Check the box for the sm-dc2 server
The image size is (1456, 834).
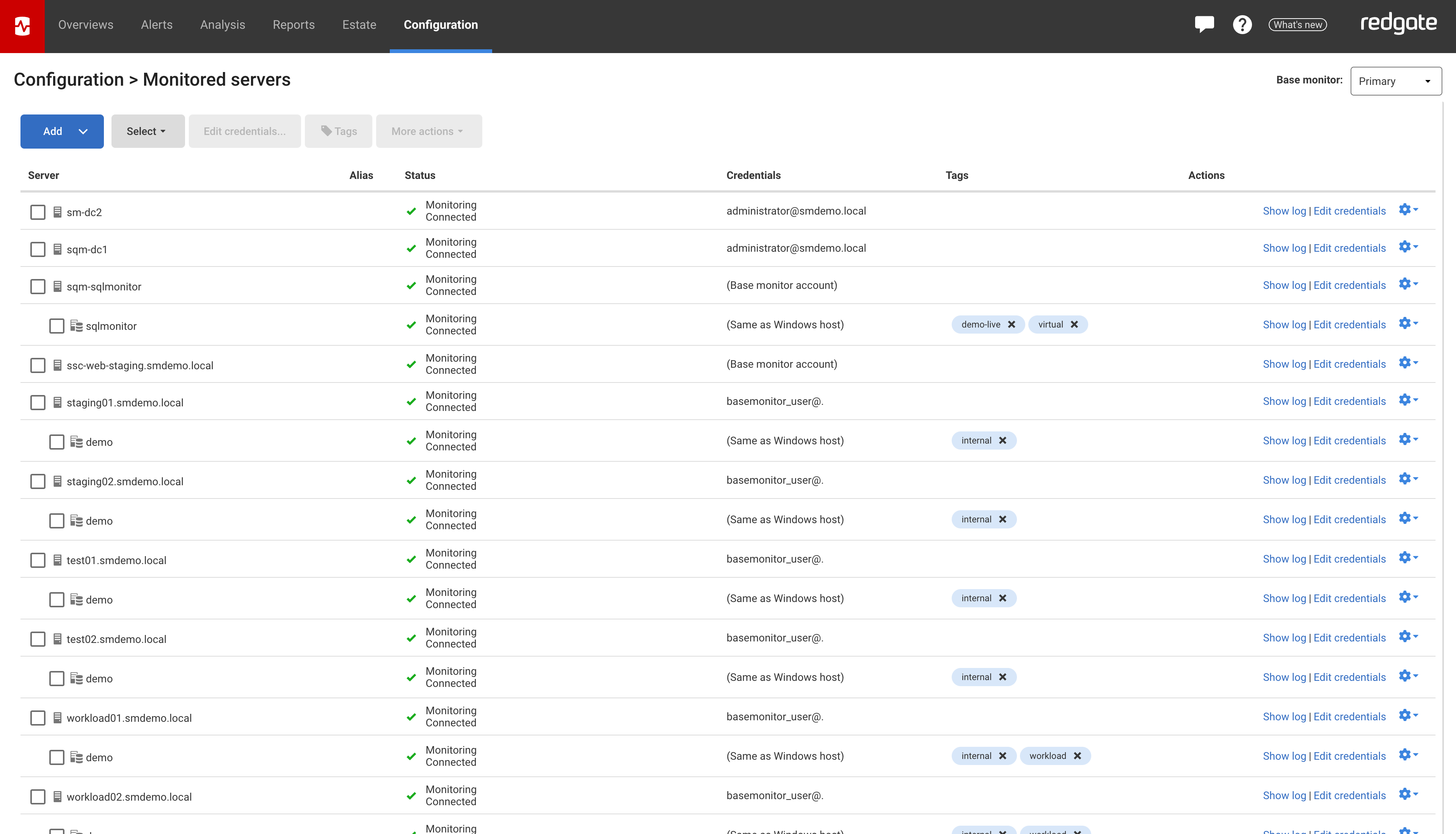[x=38, y=212]
